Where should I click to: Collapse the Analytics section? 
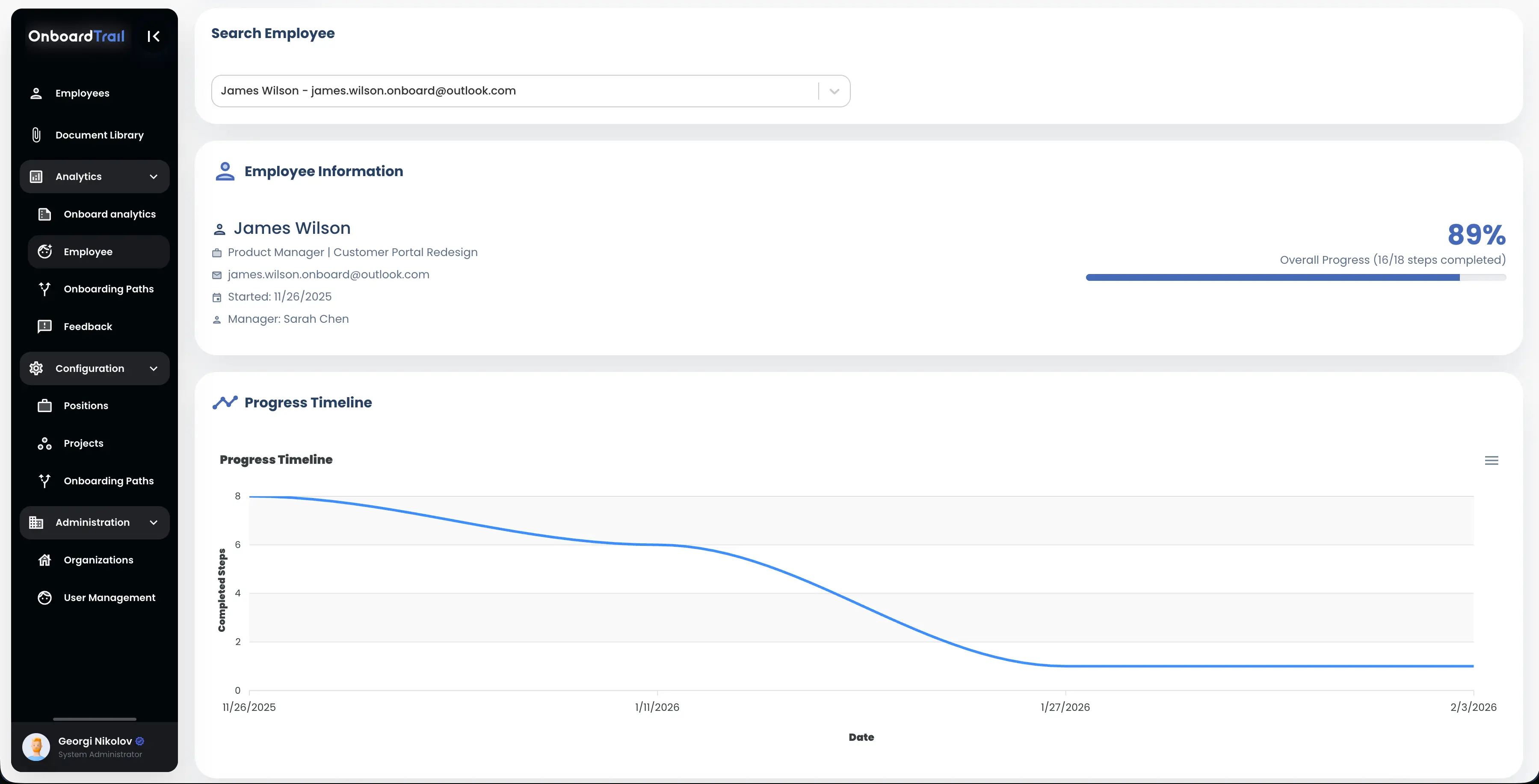click(x=154, y=177)
